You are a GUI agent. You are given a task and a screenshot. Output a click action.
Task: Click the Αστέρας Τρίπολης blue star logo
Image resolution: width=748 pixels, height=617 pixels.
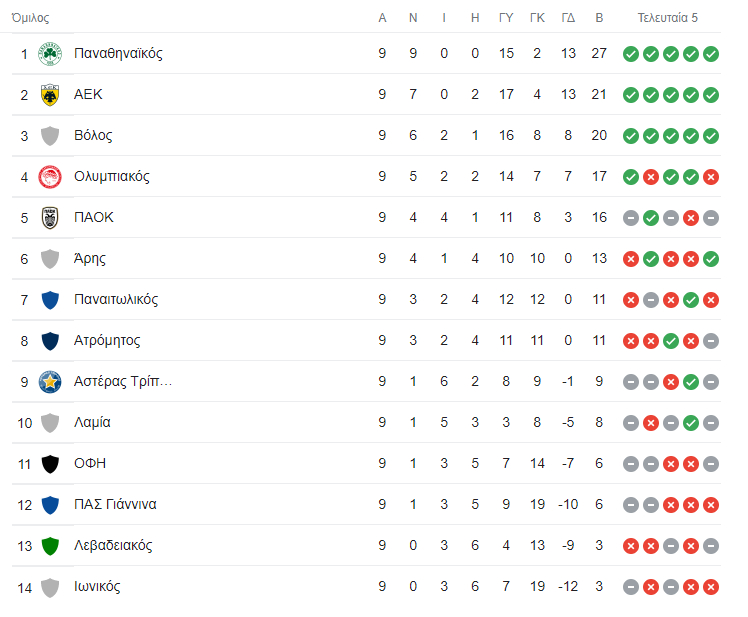pos(50,382)
